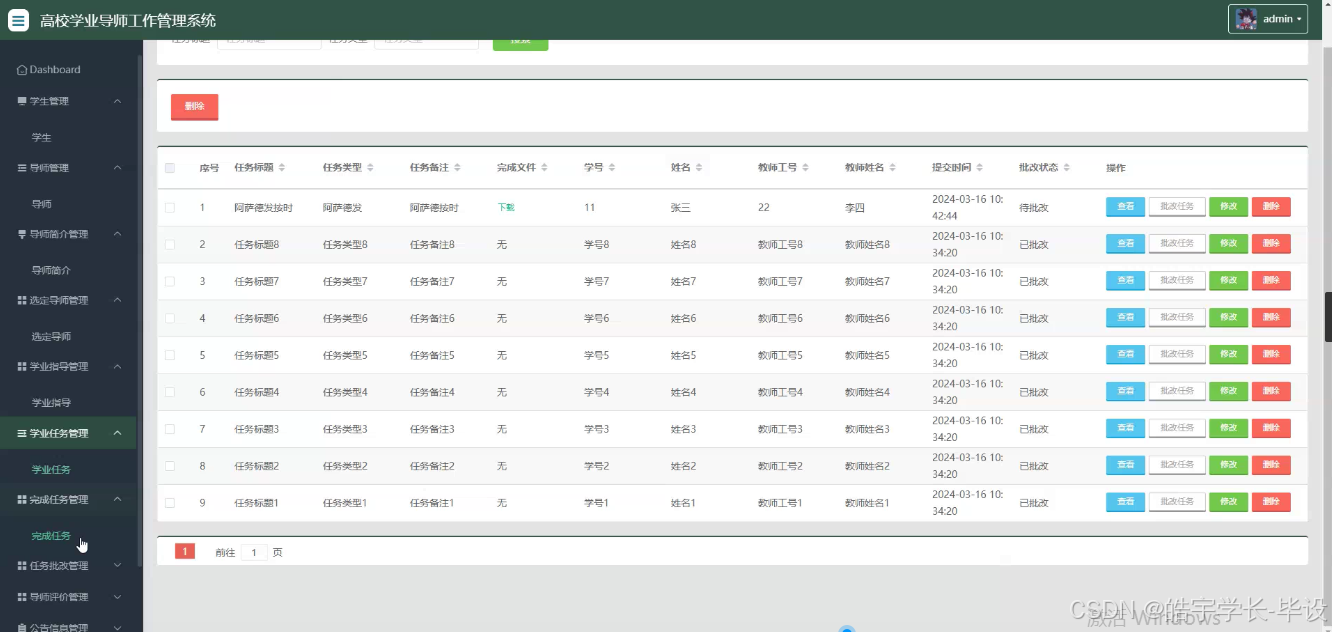This screenshot has height=632, width=1332.
Task: Tick the checkbox for row 任务标题3
Action: [x=170, y=429]
